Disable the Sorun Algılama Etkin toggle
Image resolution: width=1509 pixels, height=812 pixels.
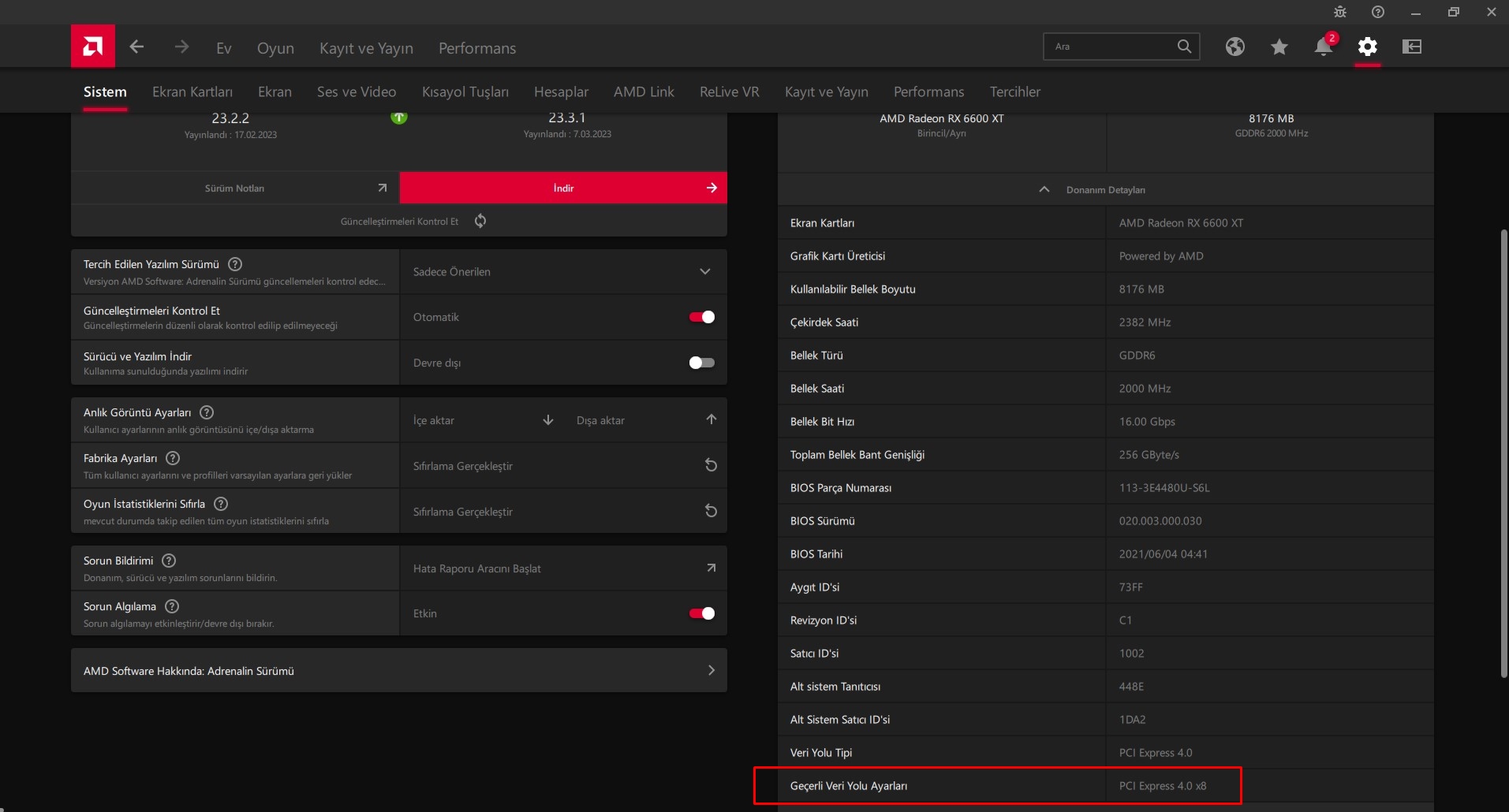pyautogui.click(x=700, y=613)
